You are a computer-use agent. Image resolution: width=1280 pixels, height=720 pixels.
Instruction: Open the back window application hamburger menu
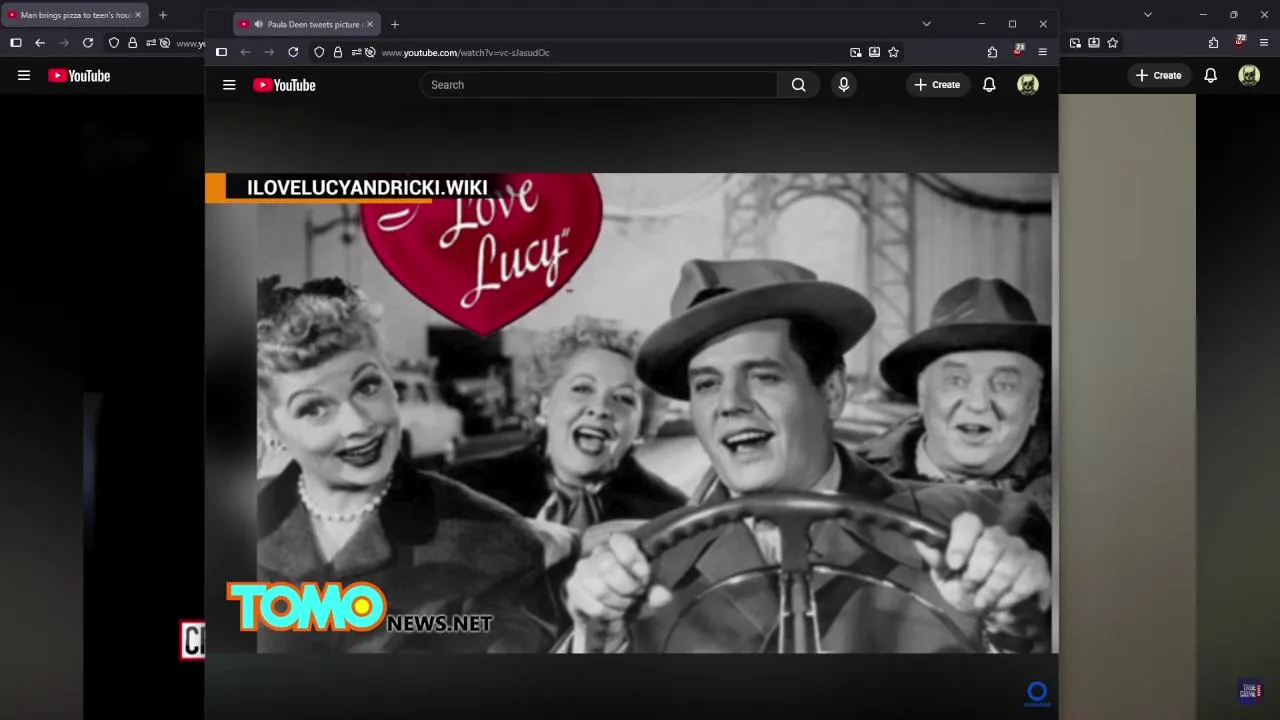[1264, 43]
